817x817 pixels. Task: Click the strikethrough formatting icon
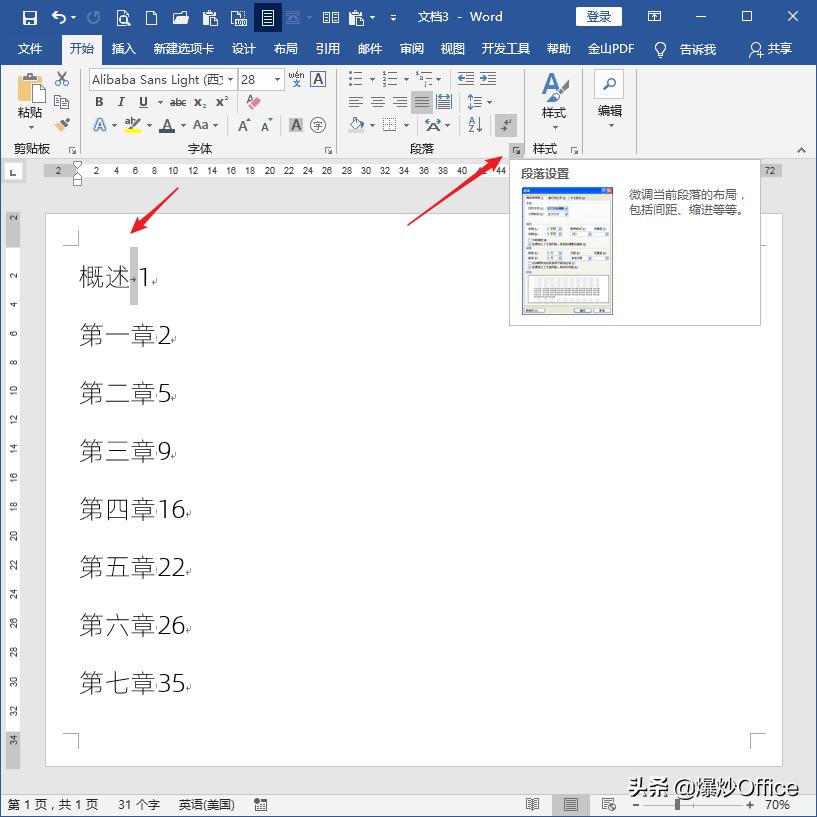(176, 100)
